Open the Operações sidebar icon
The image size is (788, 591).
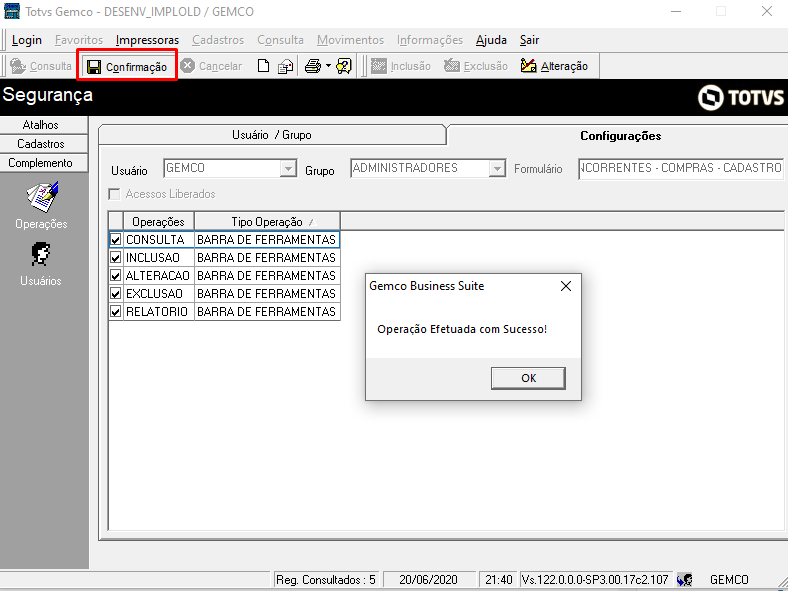coord(42,197)
